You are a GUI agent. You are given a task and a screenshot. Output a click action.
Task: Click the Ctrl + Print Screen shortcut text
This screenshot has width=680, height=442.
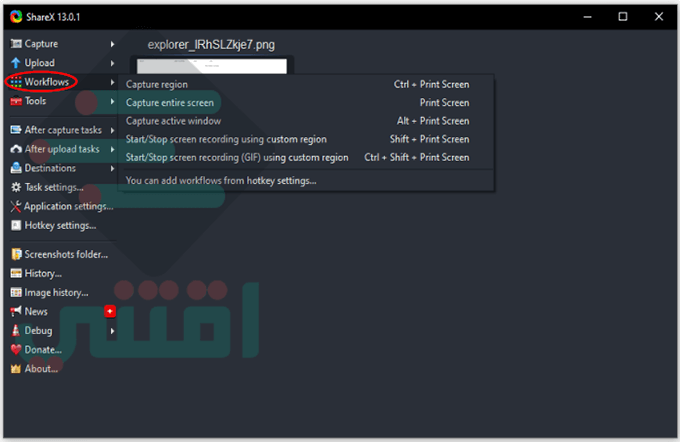click(432, 84)
